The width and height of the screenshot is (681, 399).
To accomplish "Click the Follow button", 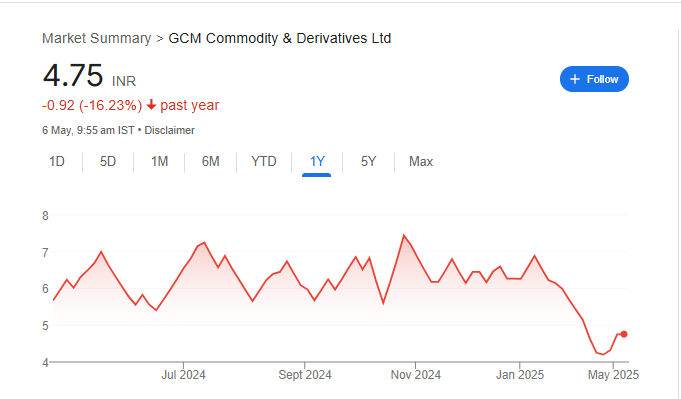I will [594, 79].
